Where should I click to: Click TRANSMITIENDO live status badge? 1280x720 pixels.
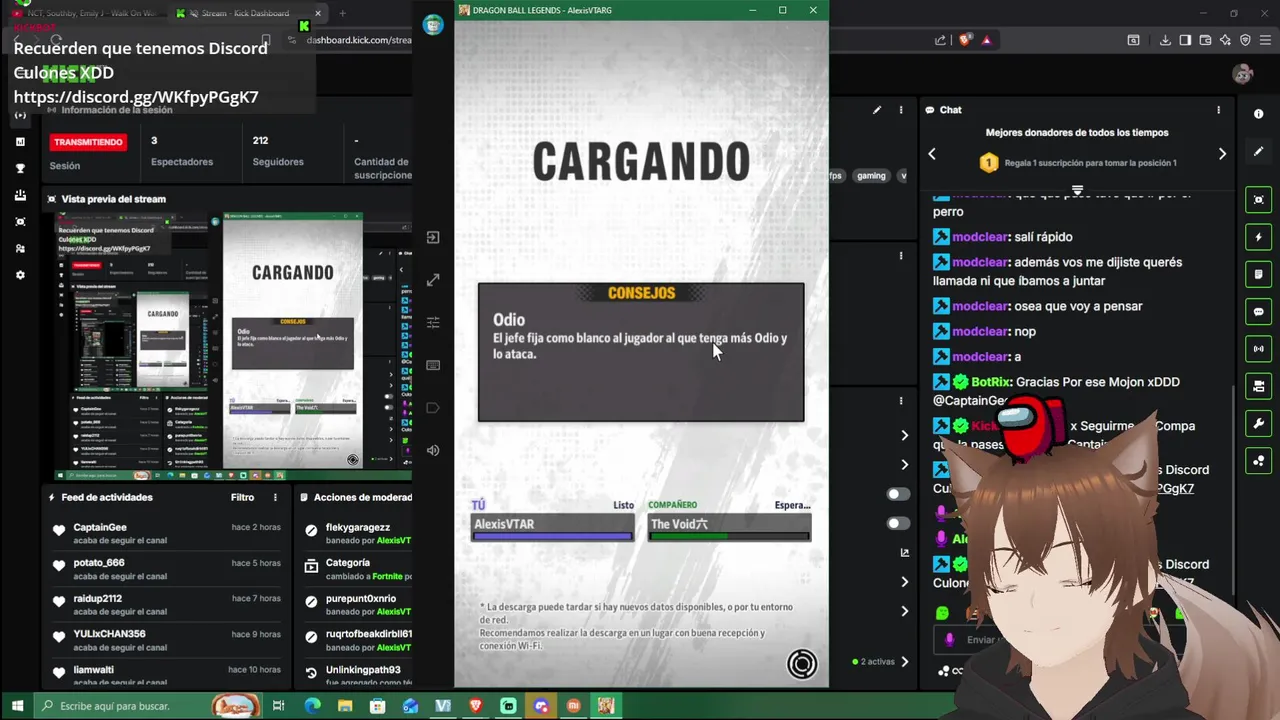(x=88, y=142)
